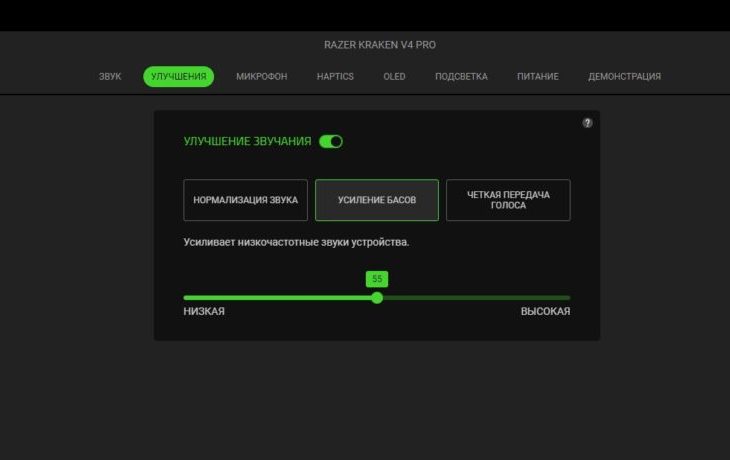Select the Улучшения tab
Screen dimensions: 730x460
pos(179,76)
